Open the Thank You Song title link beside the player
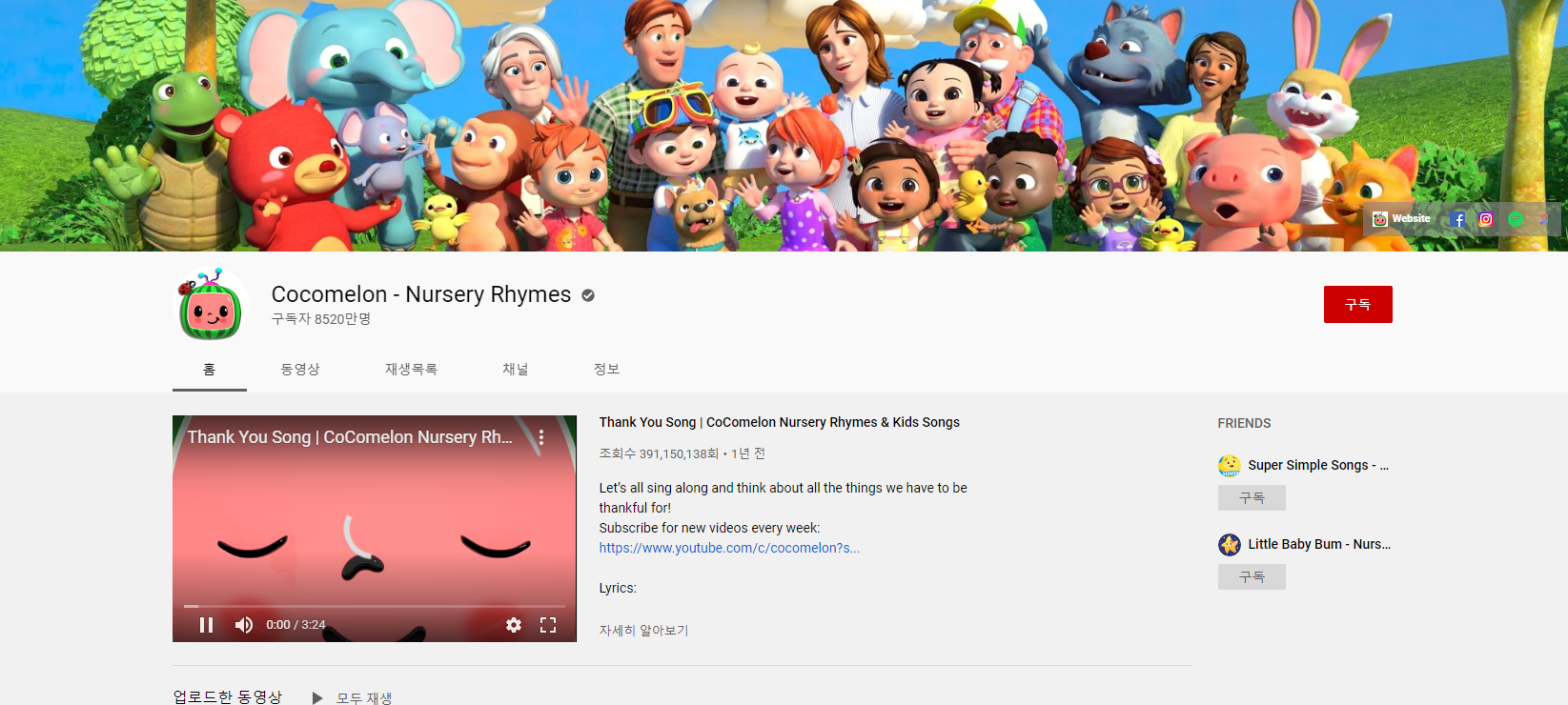The image size is (1568, 705). click(779, 422)
